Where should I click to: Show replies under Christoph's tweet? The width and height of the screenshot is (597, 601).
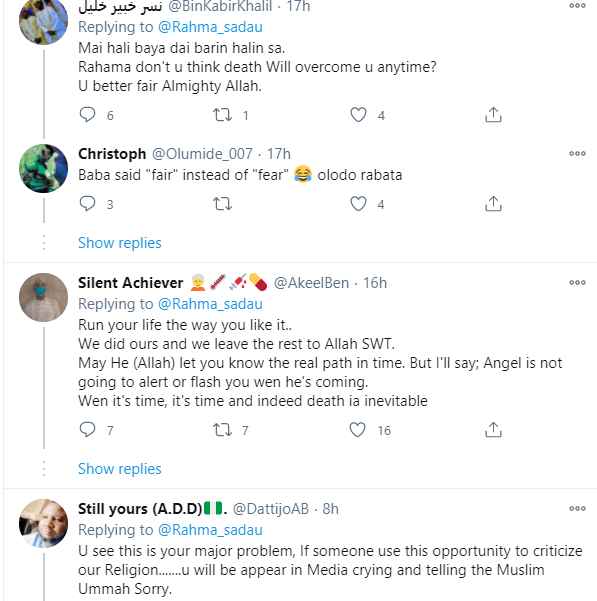click(x=120, y=243)
